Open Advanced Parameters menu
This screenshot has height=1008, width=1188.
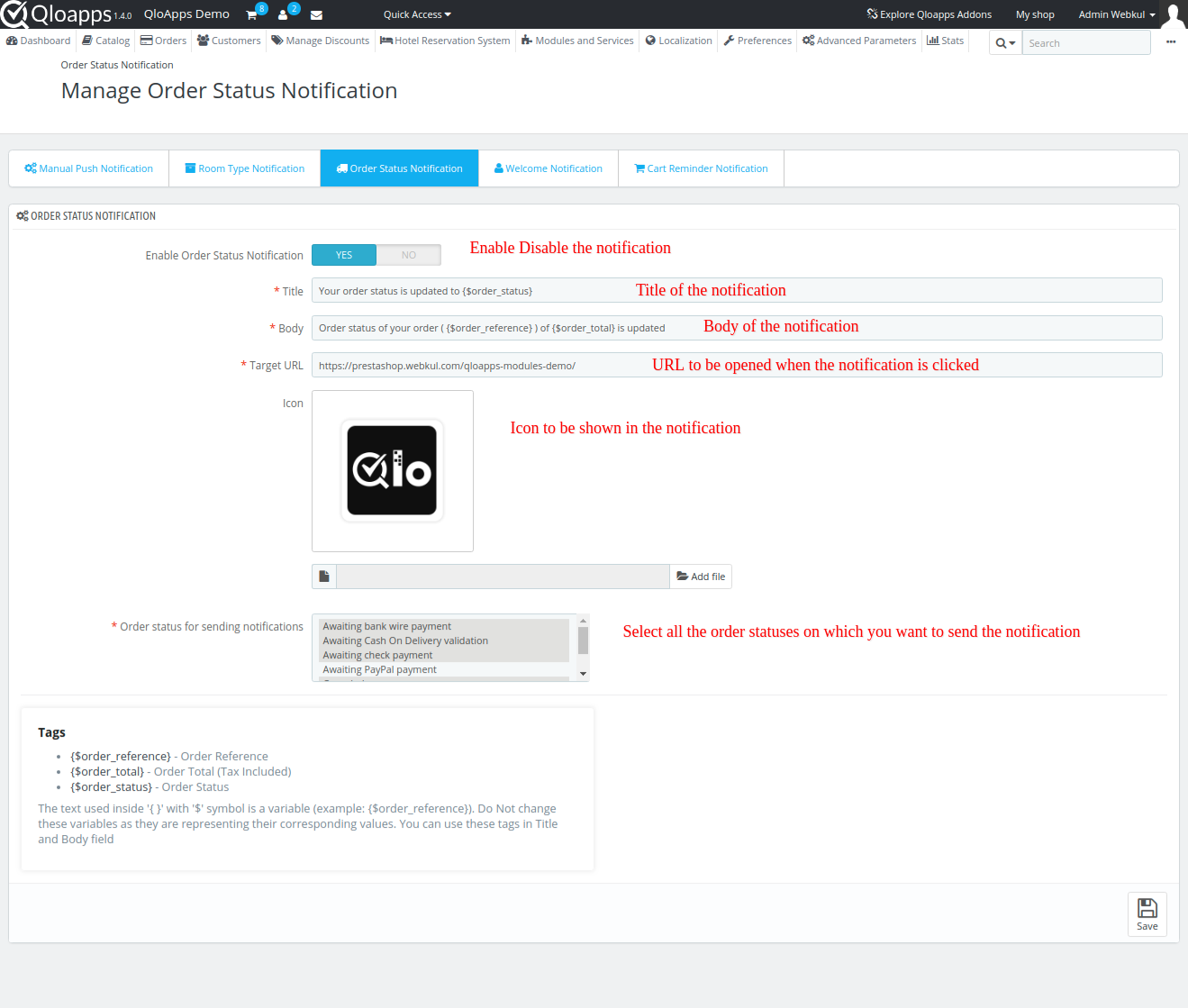pyautogui.click(x=859, y=41)
